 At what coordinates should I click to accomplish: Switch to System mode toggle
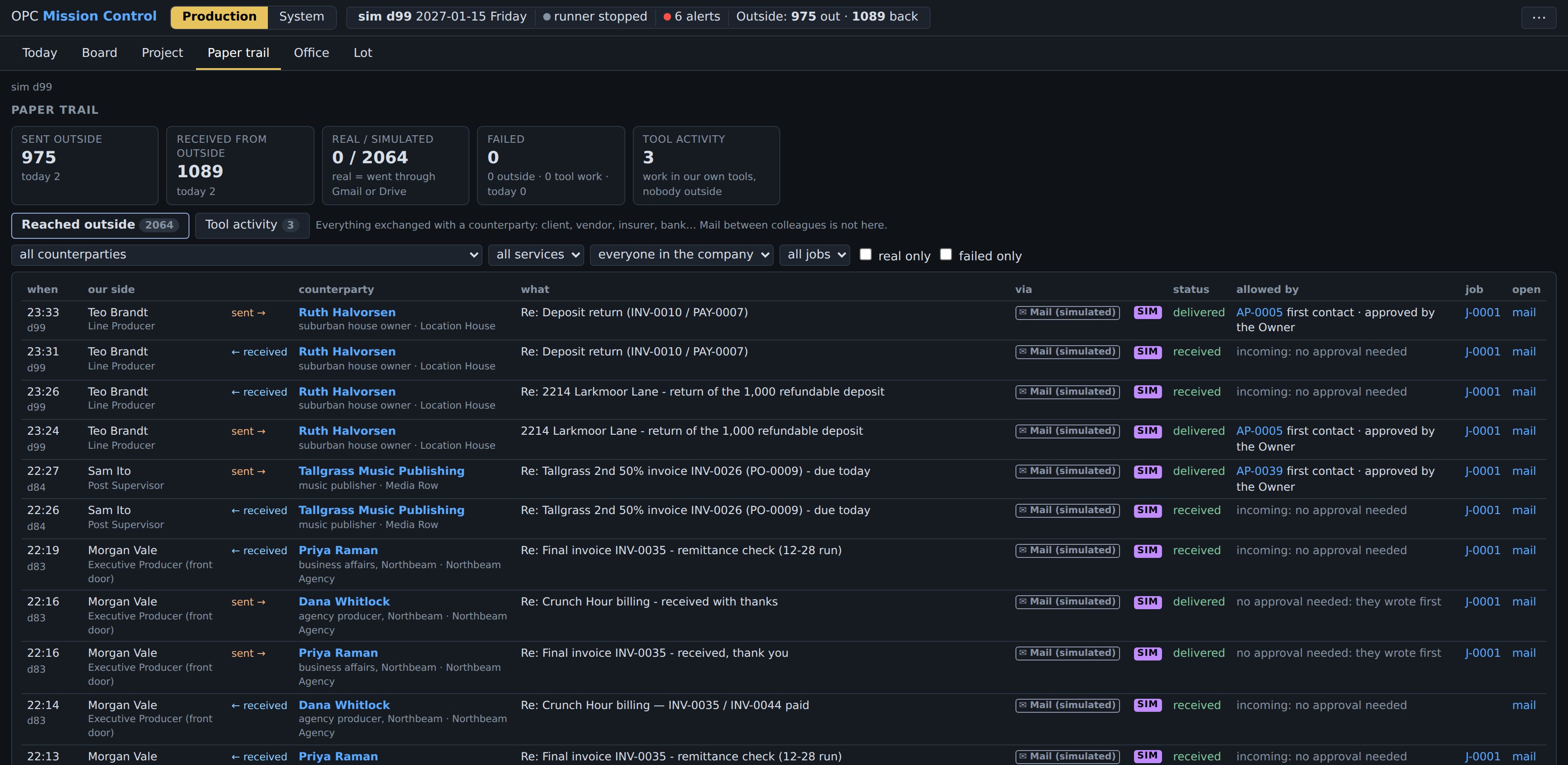pyautogui.click(x=301, y=17)
